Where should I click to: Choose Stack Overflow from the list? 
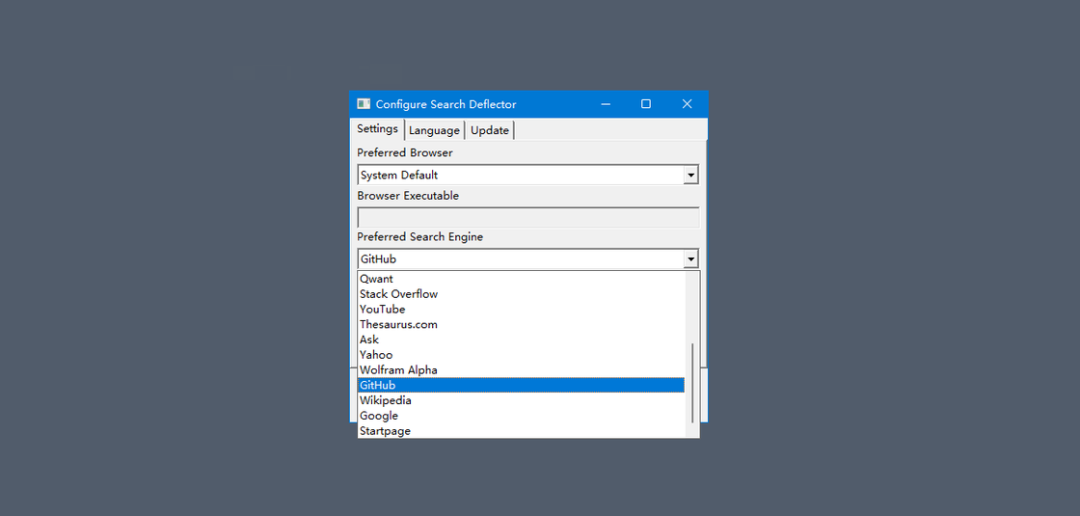pos(521,294)
